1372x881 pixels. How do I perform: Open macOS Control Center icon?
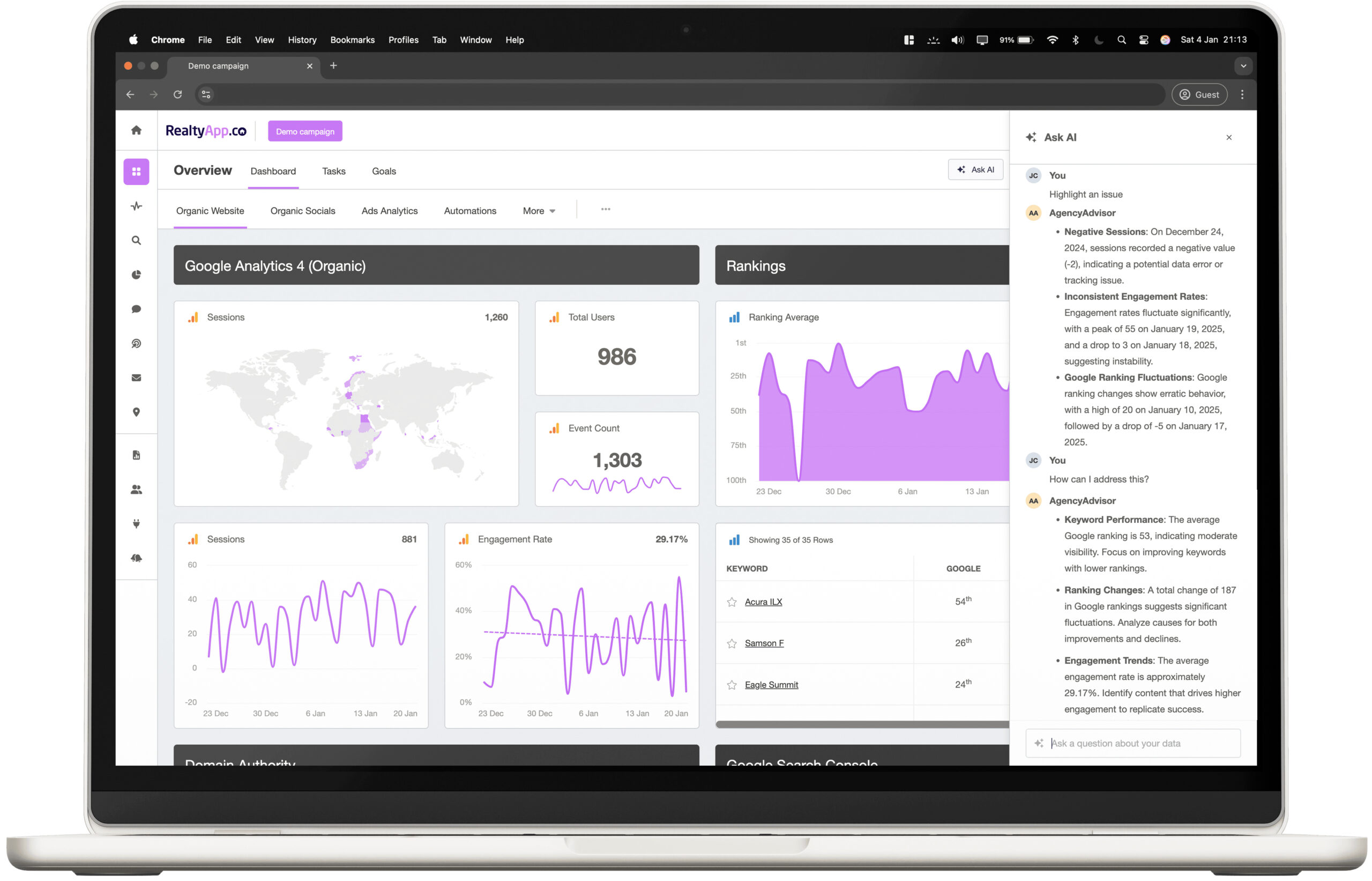(1143, 40)
